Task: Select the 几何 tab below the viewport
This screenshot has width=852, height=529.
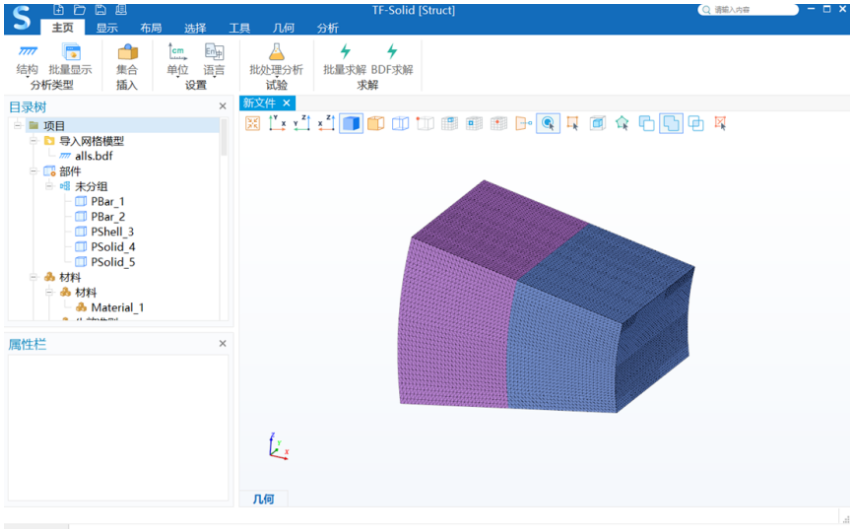Action: pos(264,499)
